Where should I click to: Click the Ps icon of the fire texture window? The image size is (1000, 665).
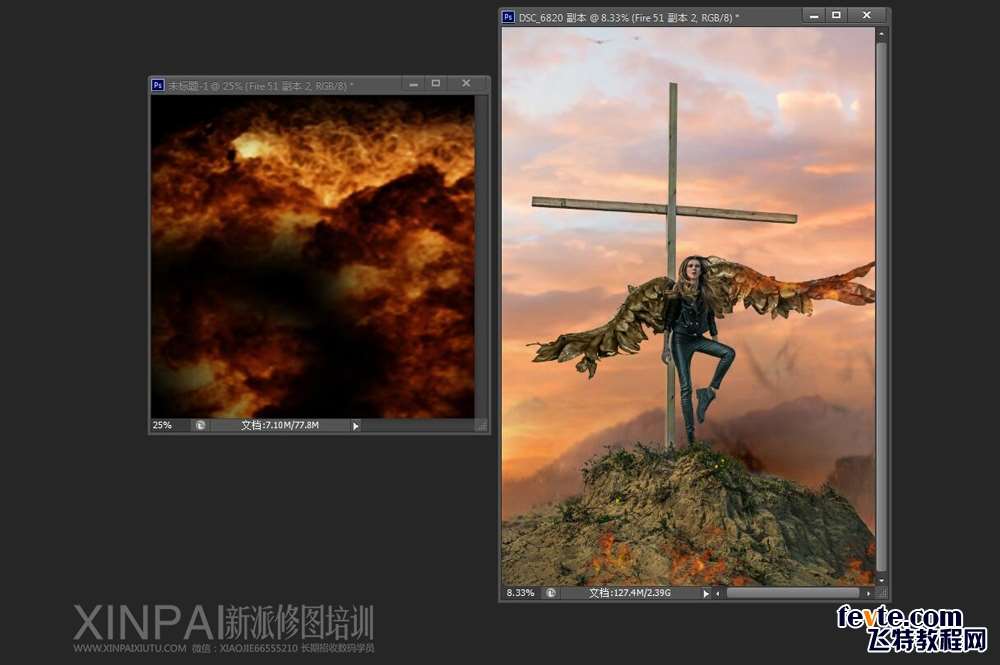pyautogui.click(x=158, y=85)
